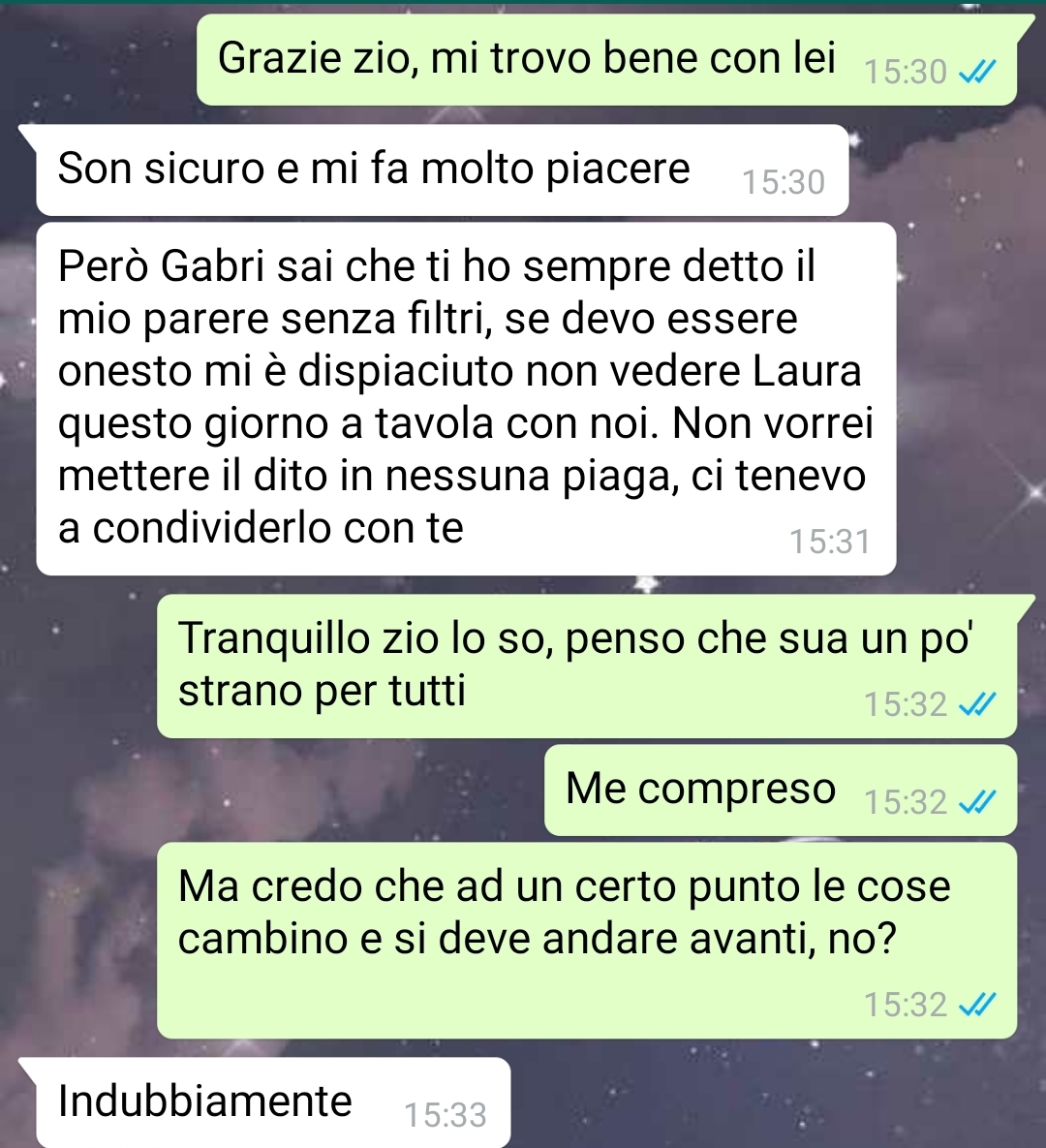Tap the double check on "si deve andare avanti" message
Viewport: 1046px width, 1148px height.
[977, 1005]
